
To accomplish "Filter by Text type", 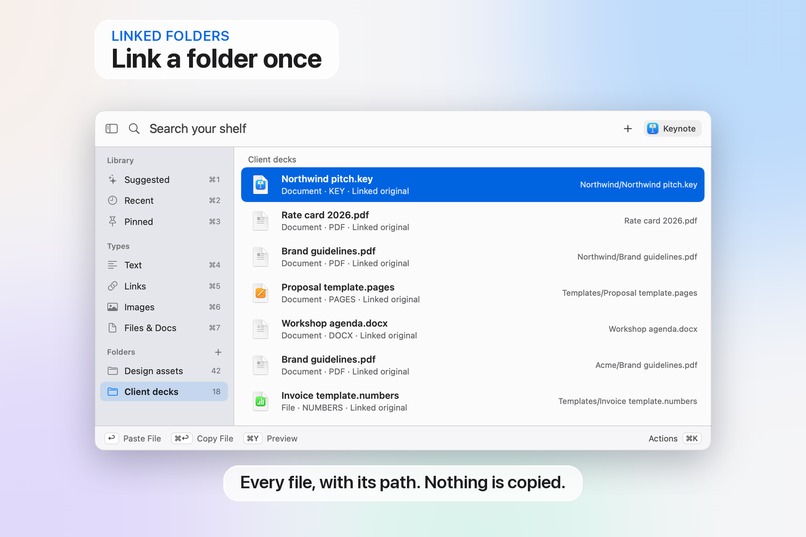I will click(x=164, y=265).
